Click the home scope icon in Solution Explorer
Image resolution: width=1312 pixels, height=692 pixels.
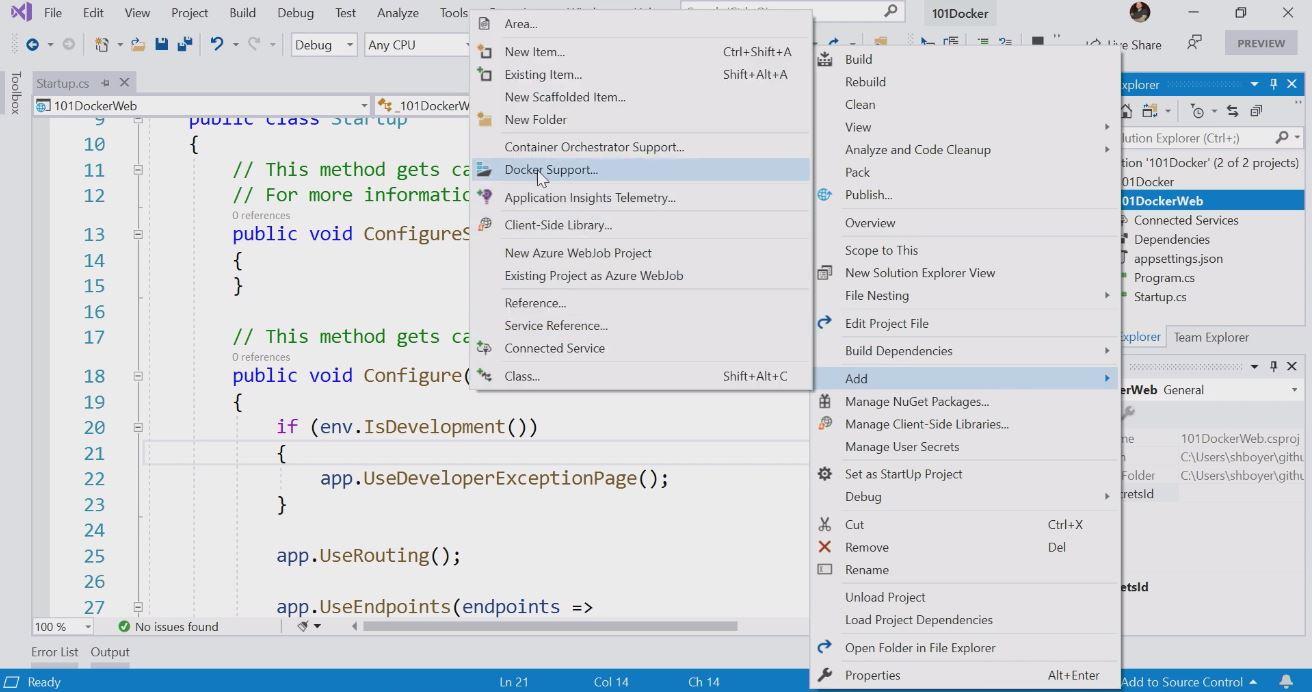[1127, 111]
